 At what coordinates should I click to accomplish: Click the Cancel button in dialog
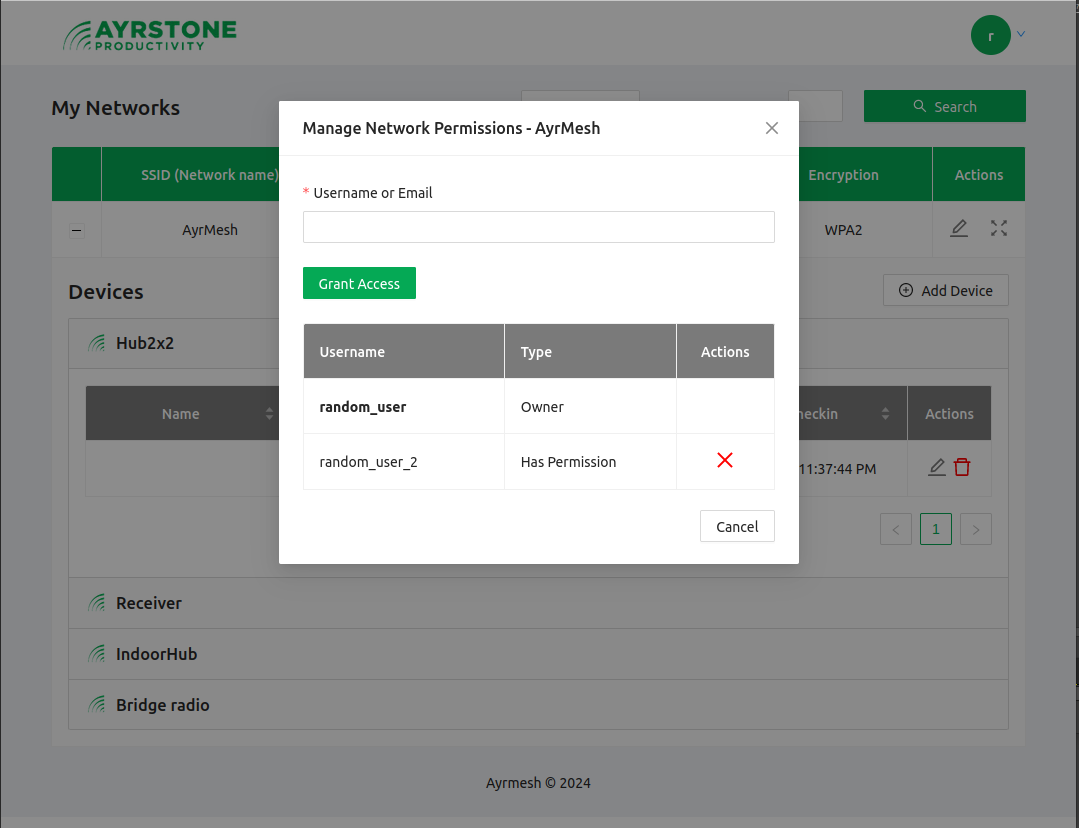[x=736, y=526]
